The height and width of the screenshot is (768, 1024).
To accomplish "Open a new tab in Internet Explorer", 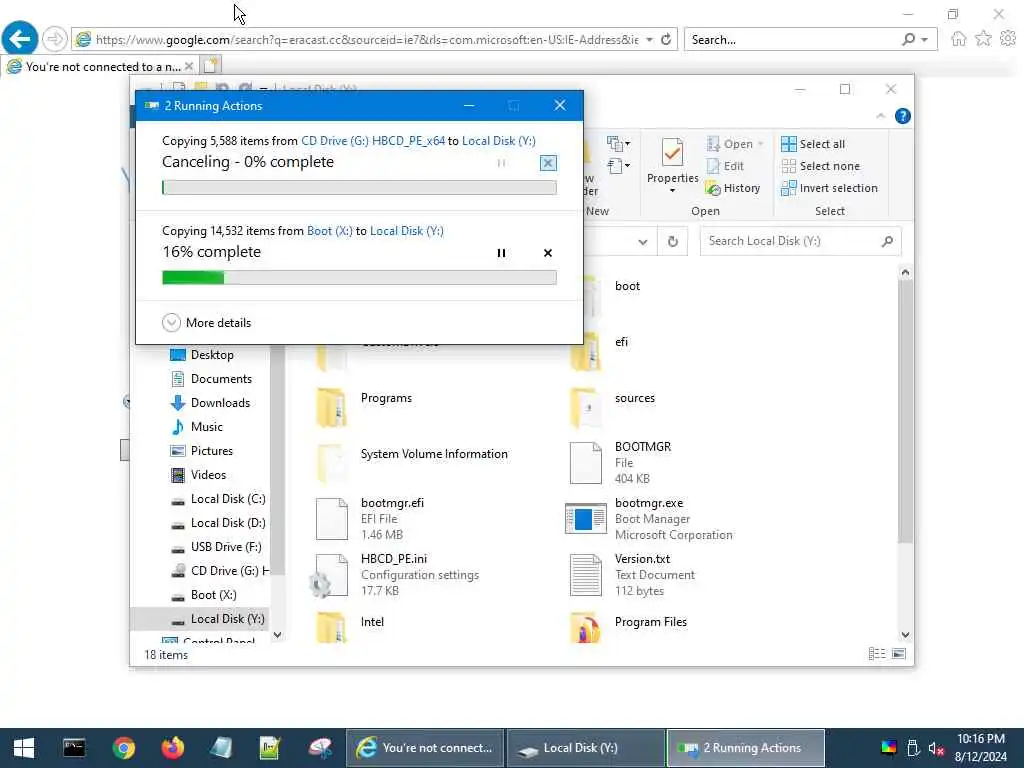I will 210,66.
